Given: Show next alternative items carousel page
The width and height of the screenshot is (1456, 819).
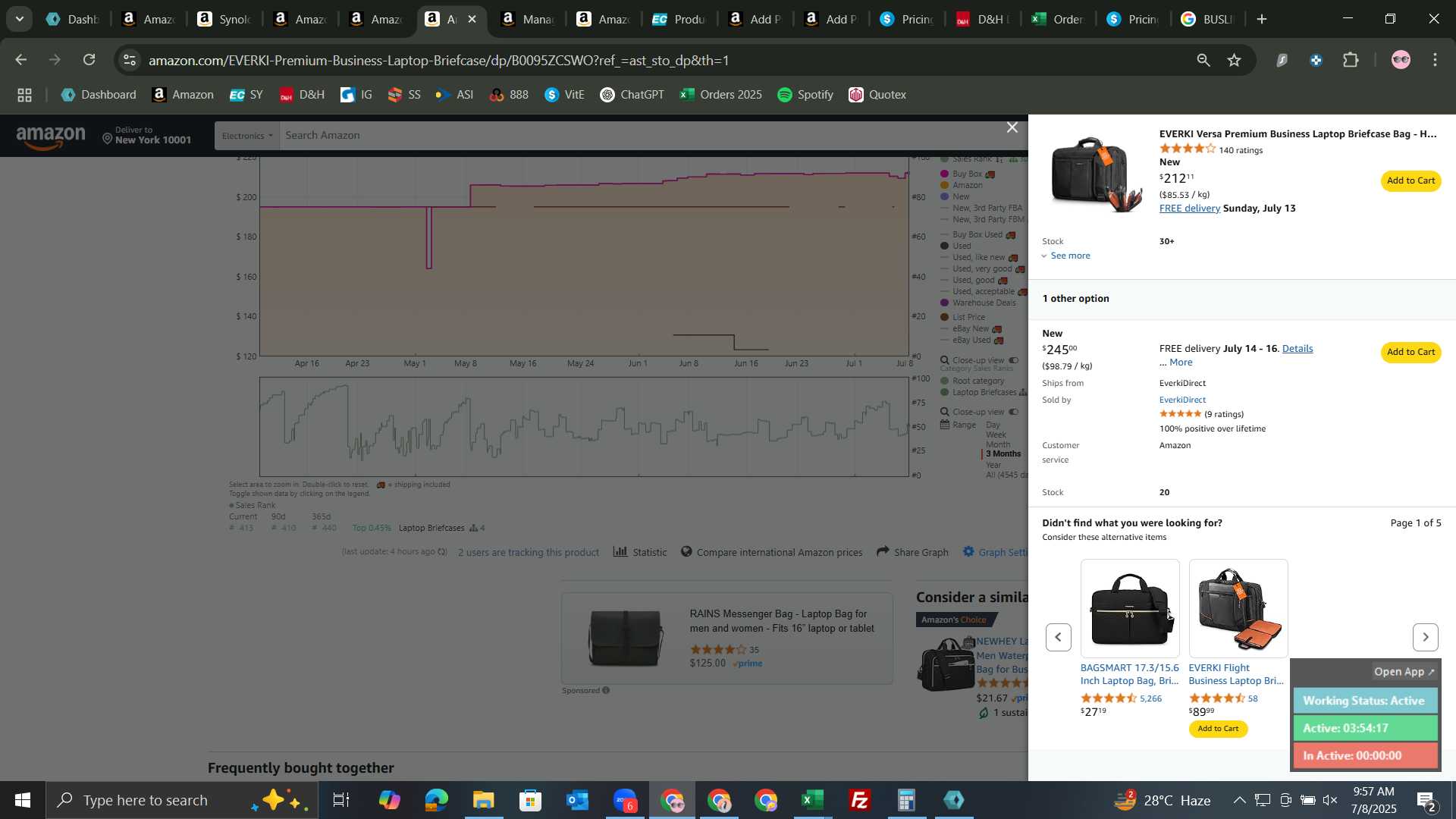Looking at the screenshot, I should coord(1425,637).
